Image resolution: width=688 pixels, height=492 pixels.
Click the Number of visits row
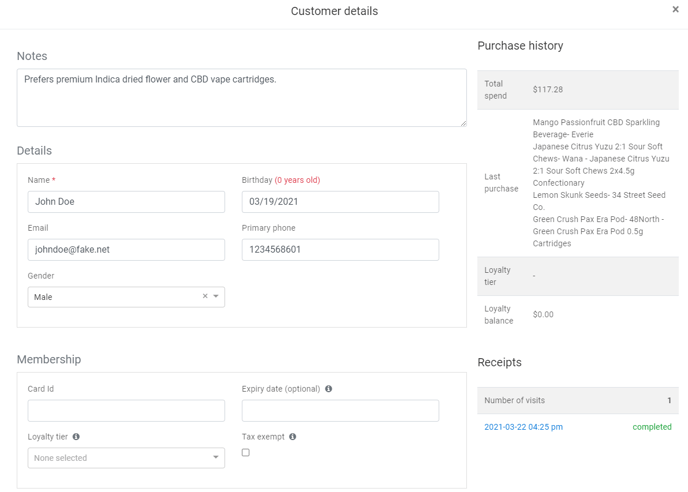tap(577, 401)
